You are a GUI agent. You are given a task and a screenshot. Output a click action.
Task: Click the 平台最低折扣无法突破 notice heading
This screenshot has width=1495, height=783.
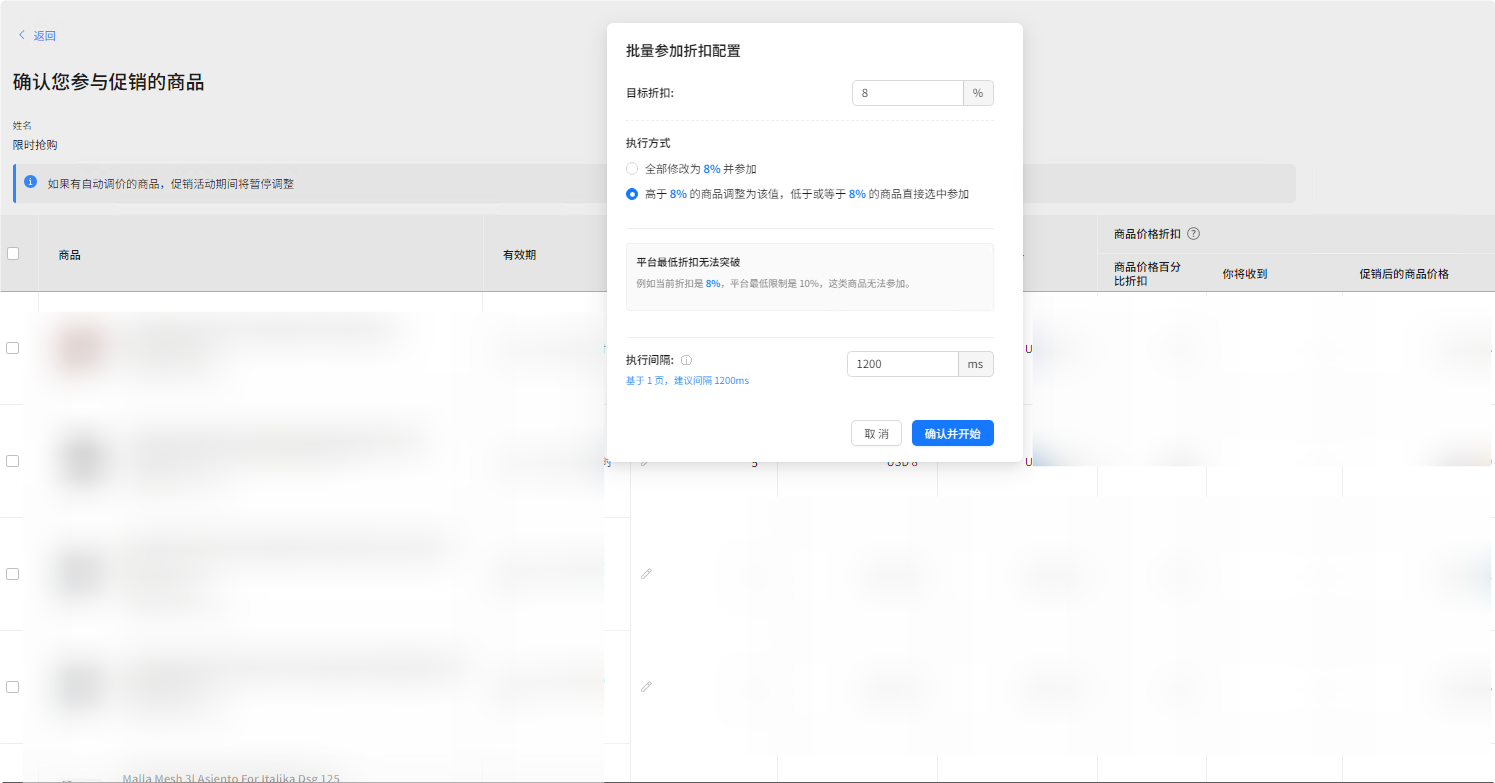pos(688,262)
